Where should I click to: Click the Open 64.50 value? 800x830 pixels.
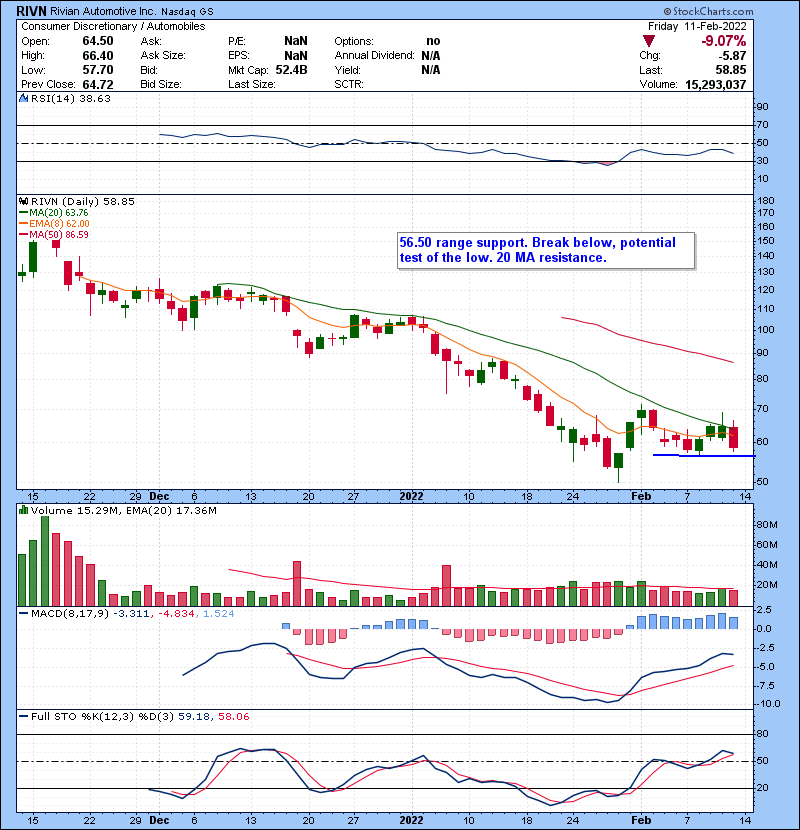[98, 41]
